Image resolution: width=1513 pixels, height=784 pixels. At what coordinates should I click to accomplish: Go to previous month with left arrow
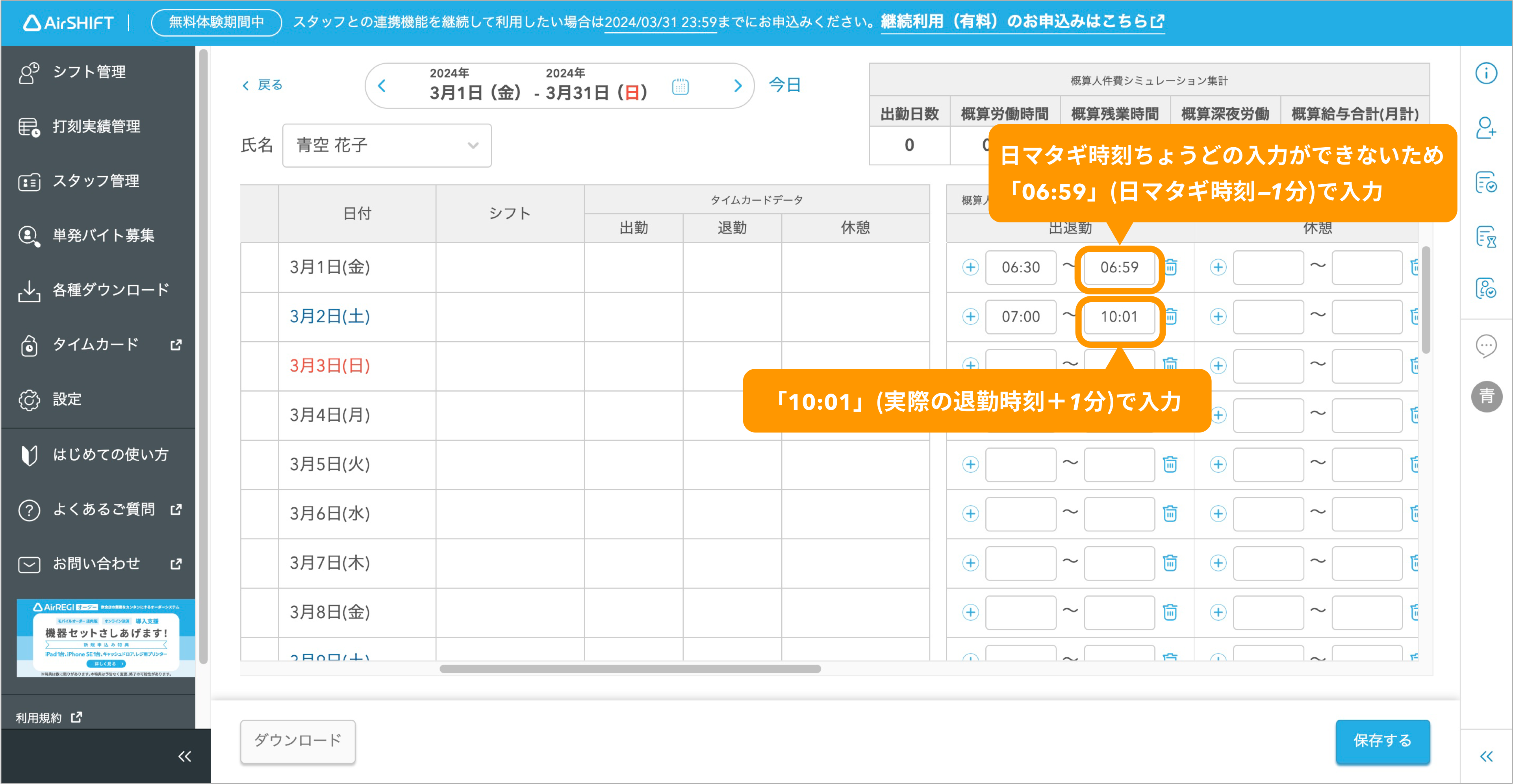(382, 86)
